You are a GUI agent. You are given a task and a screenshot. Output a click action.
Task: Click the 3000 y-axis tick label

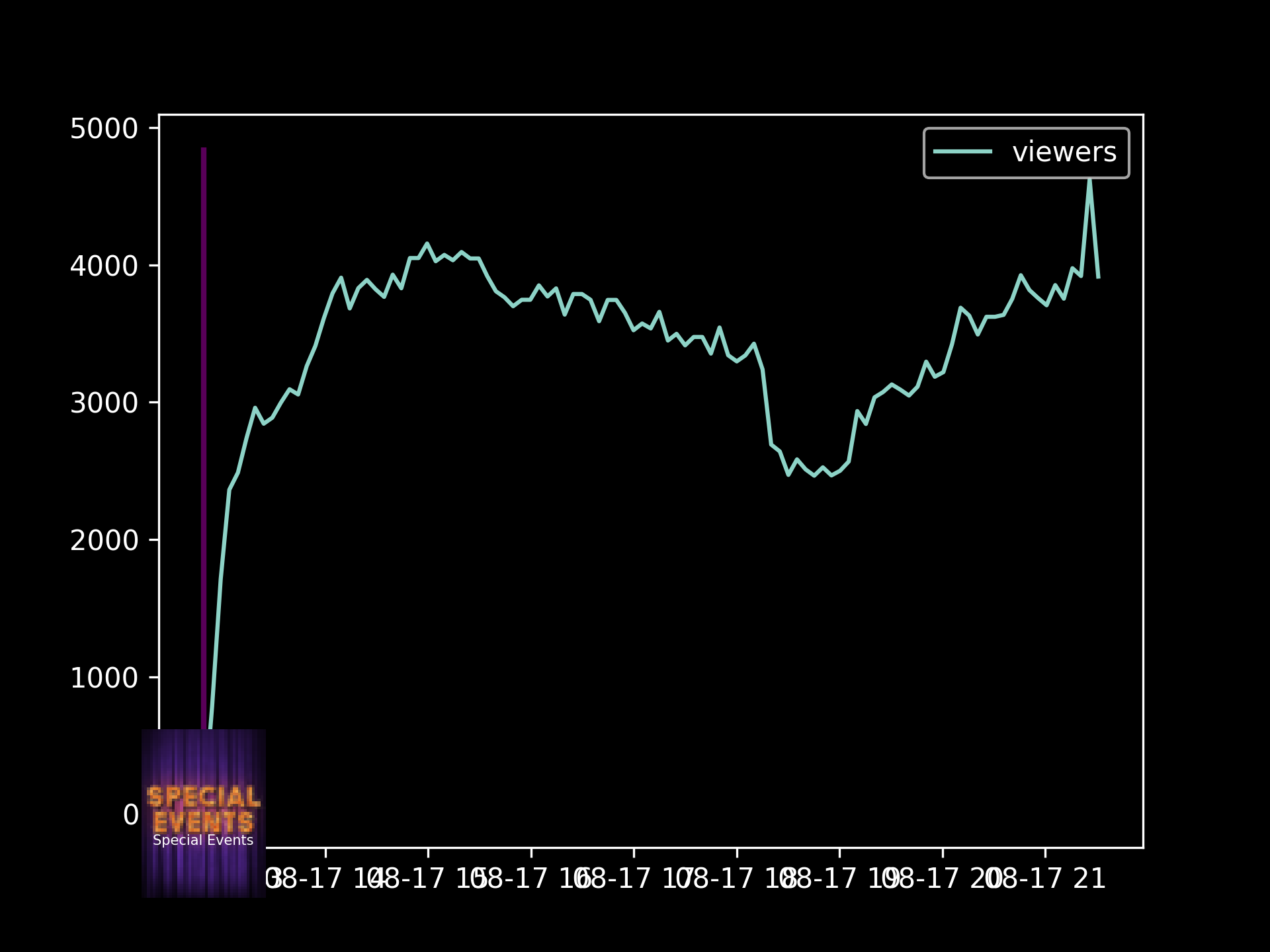[x=104, y=403]
